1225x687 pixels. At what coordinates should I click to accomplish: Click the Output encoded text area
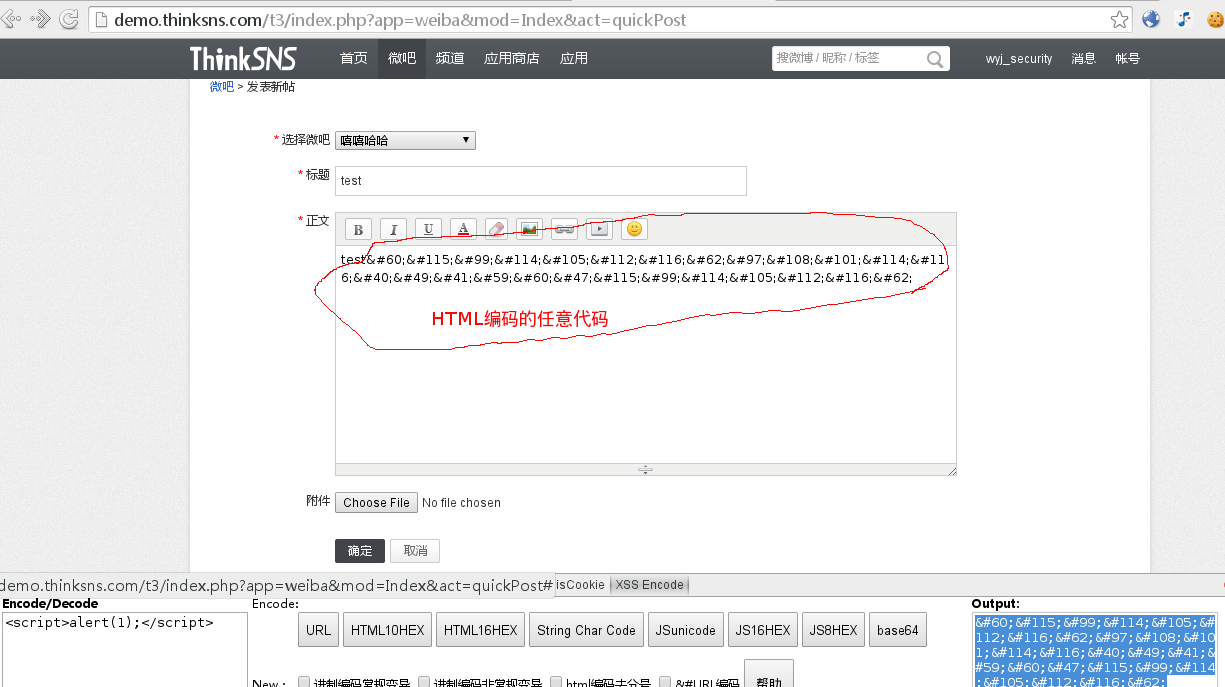1095,650
